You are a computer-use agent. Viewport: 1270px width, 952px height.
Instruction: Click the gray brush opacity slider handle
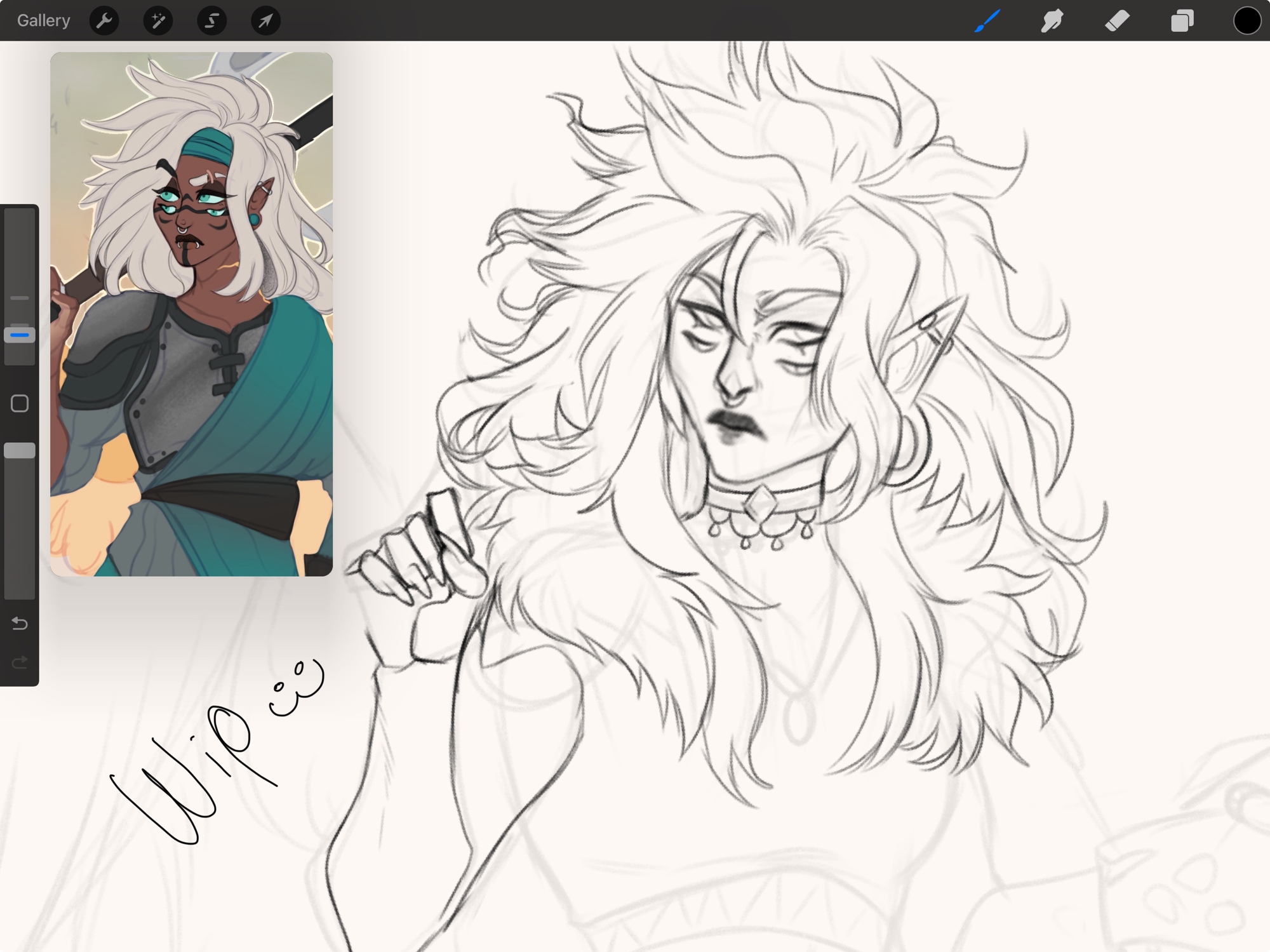[x=20, y=451]
